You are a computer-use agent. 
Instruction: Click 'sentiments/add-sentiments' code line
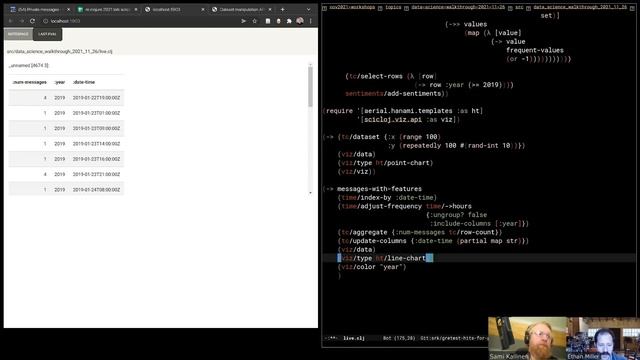[397, 93]
